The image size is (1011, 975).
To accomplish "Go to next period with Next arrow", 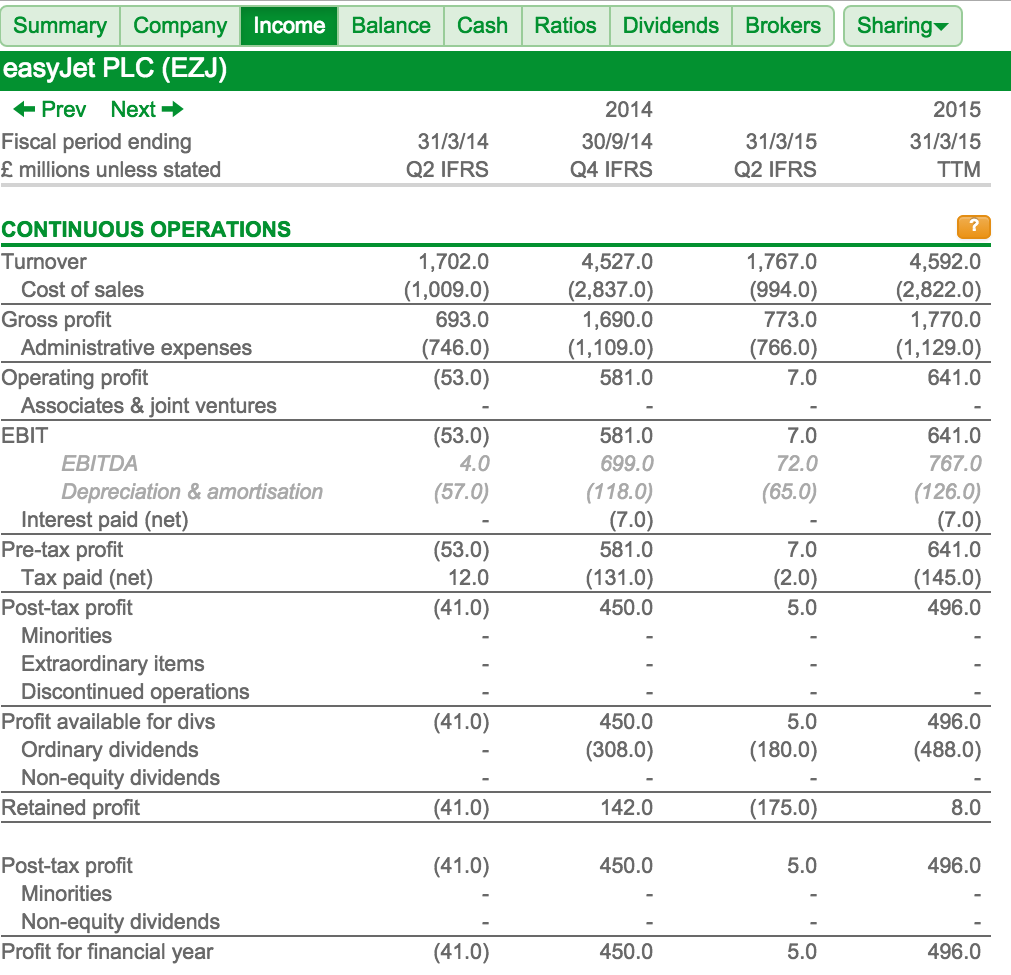I will click(x=147, y=110).
